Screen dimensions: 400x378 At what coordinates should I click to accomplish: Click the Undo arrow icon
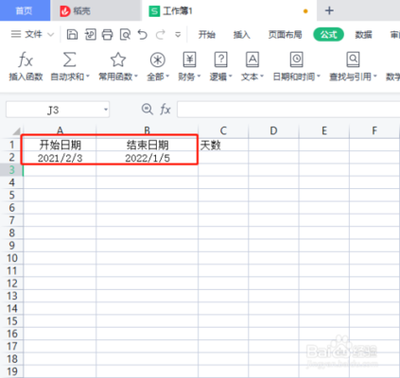143,34
